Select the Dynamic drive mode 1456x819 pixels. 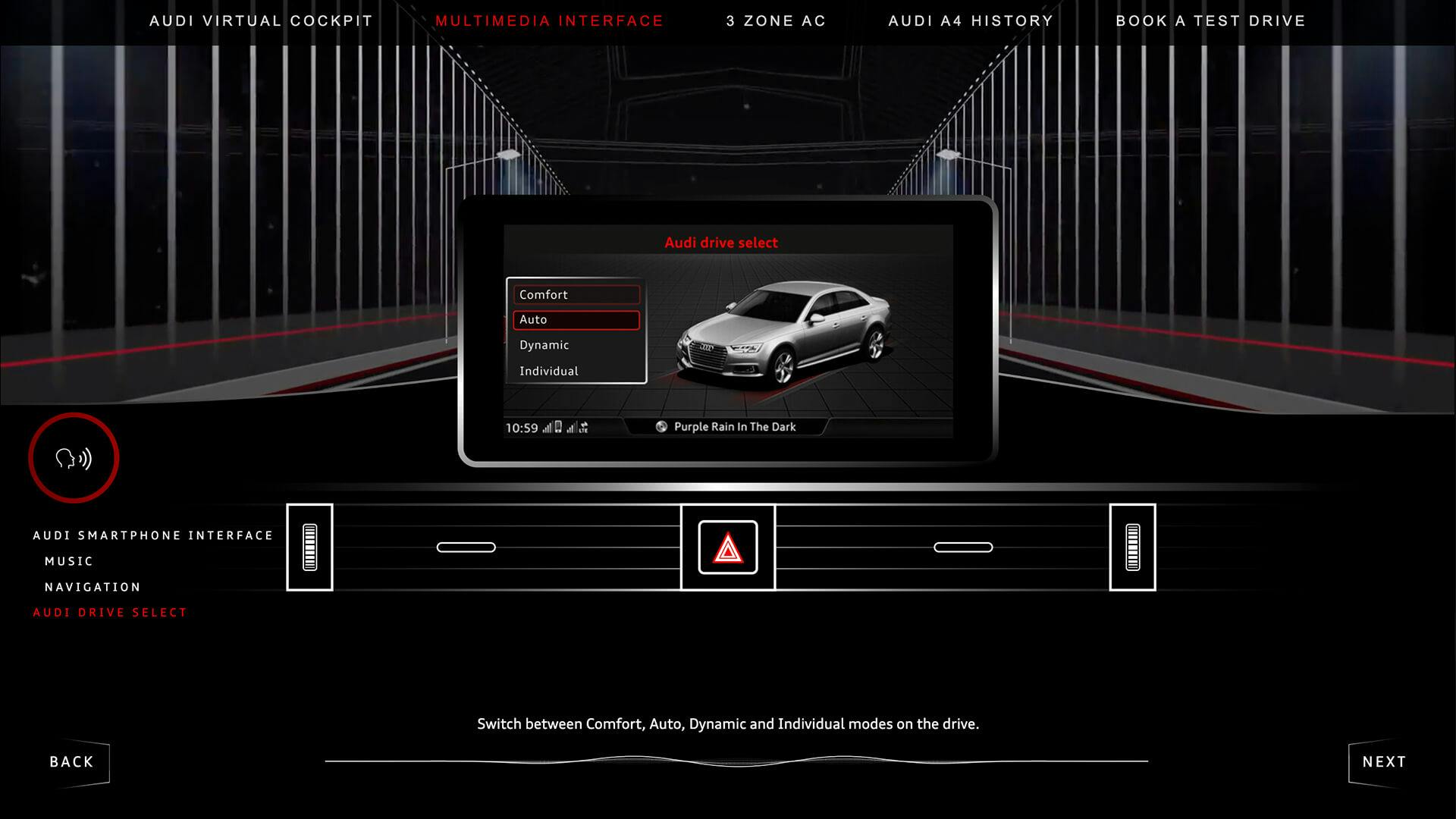[x=576, y=345]
